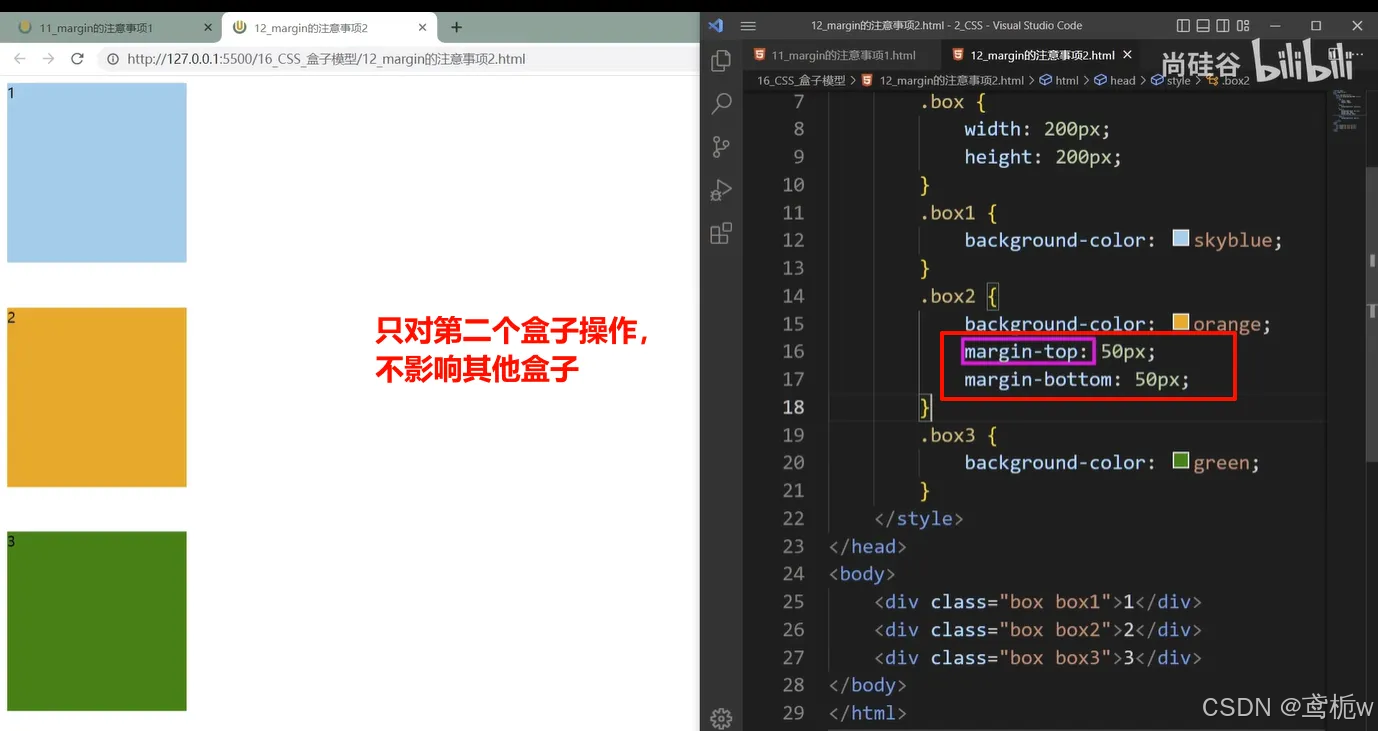Close the 12_margin的注意事项2.html editor tab
Image resolution: width=1378 pixels, height=731 pixels.
tap(1128, 55)
